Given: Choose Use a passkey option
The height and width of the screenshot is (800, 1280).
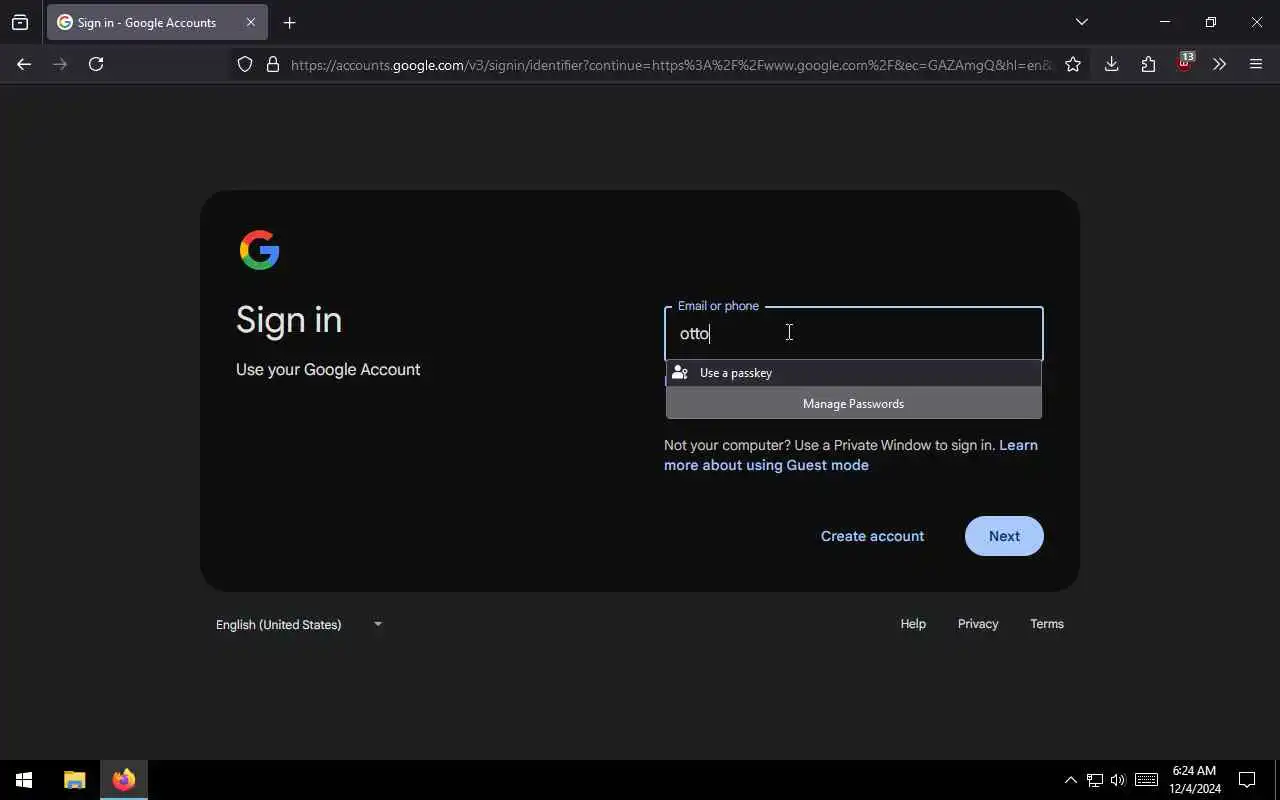Looking at the screenshot, I should coord(854,373).
